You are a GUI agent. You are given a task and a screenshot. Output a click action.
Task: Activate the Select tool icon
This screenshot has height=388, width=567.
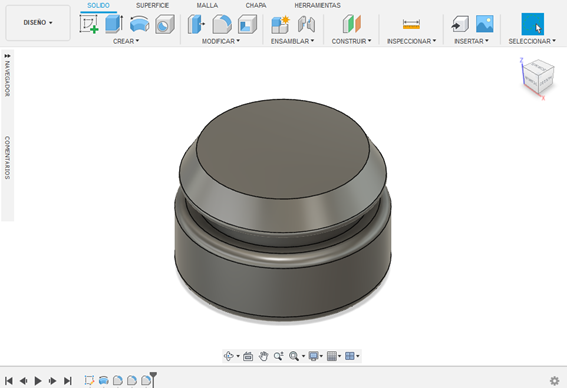click(532, 24)
